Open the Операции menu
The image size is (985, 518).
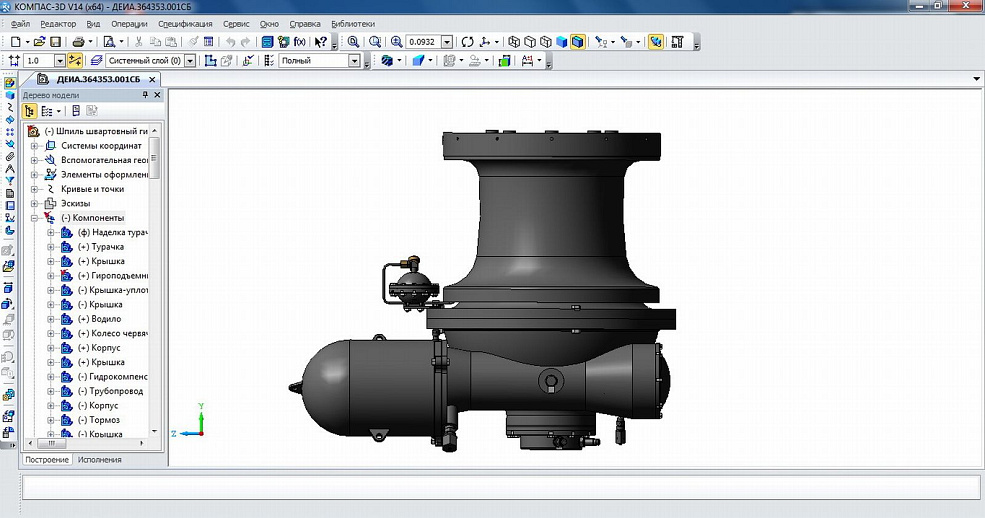(129, 23)
